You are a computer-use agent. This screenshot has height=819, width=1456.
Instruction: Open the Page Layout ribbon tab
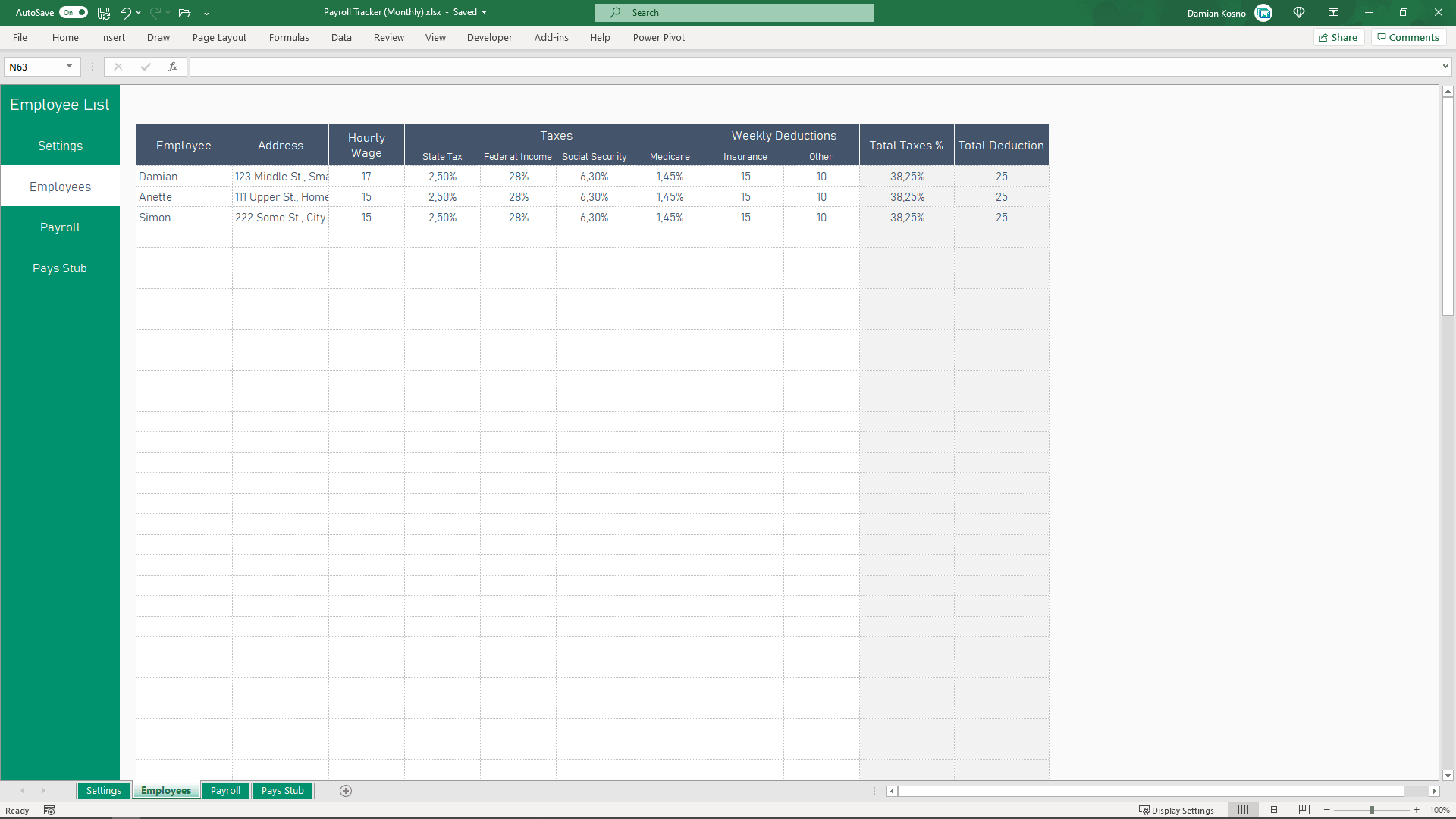point(219,37)
